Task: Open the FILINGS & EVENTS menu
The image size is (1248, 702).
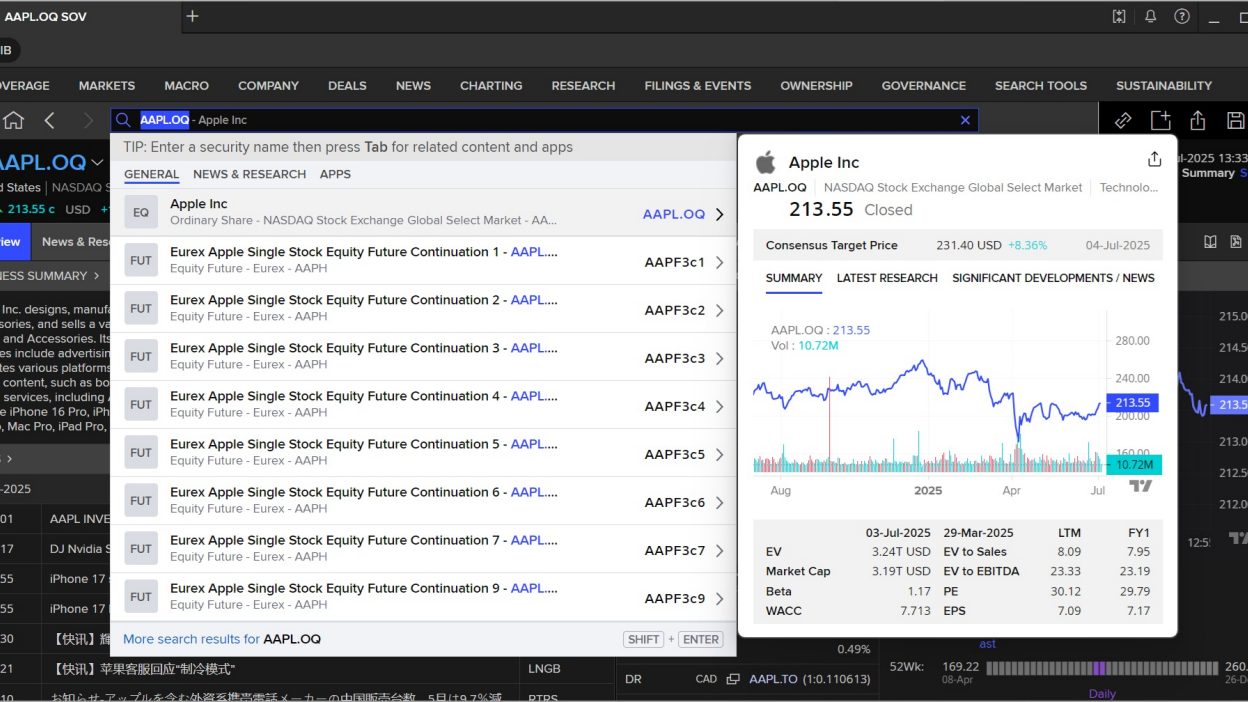Action: [698, 86]
